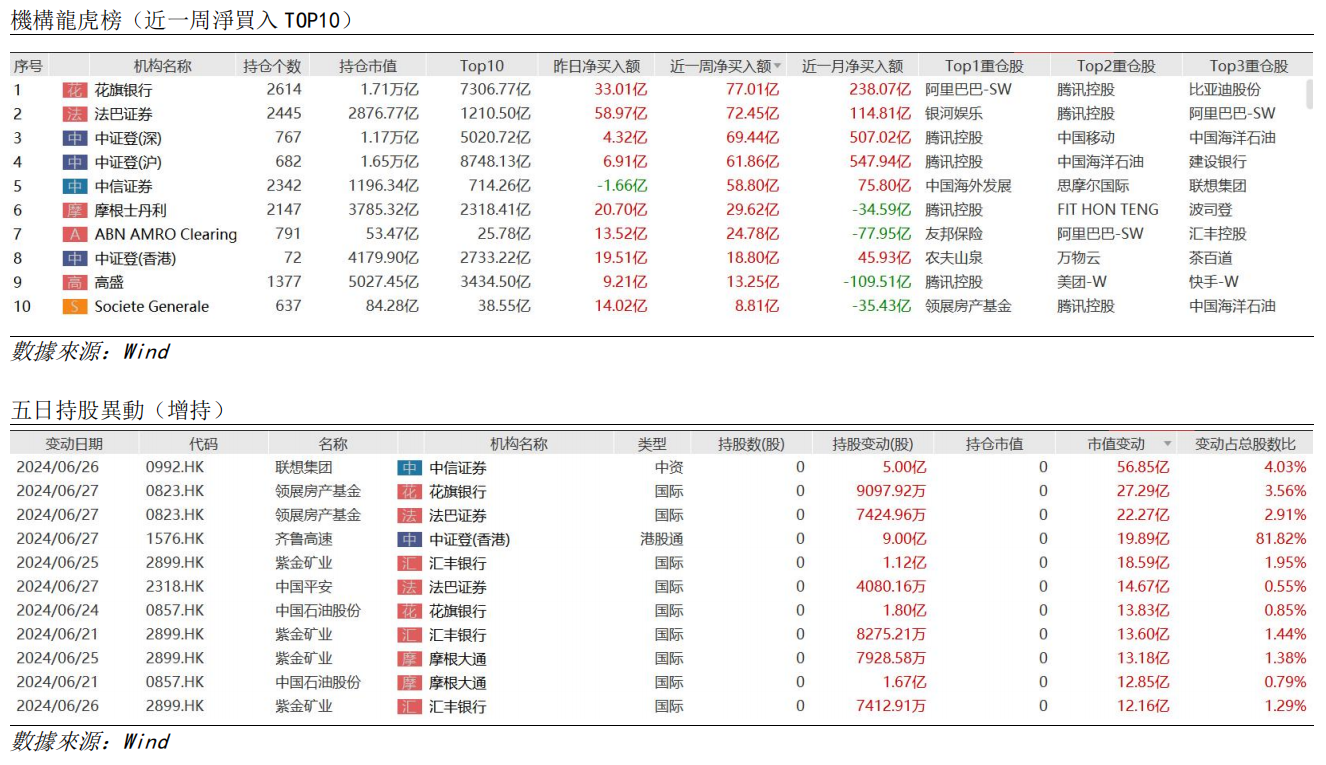Click 花旗银行 icon in rank 1 row

[74, 90]
